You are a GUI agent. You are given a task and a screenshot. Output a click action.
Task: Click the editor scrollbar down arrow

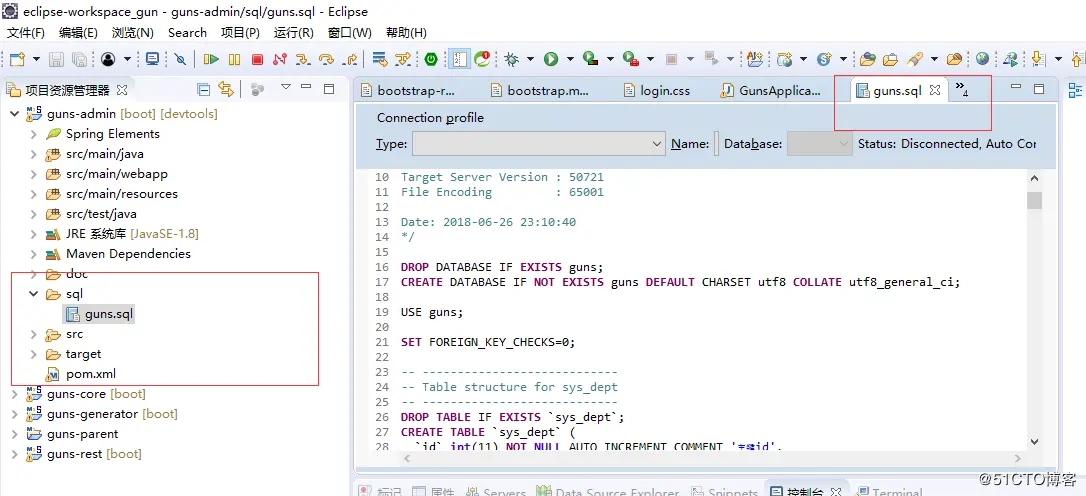(x=1034, y=441)
